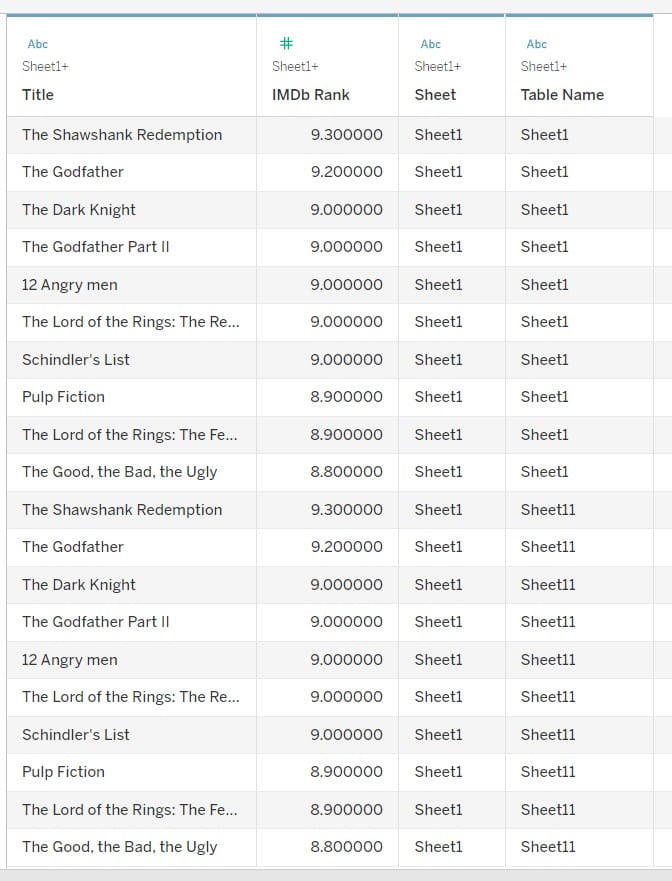672x881 pixels.
Task: Click the Sheet1+ source label above Title
Action: [45, 67]
